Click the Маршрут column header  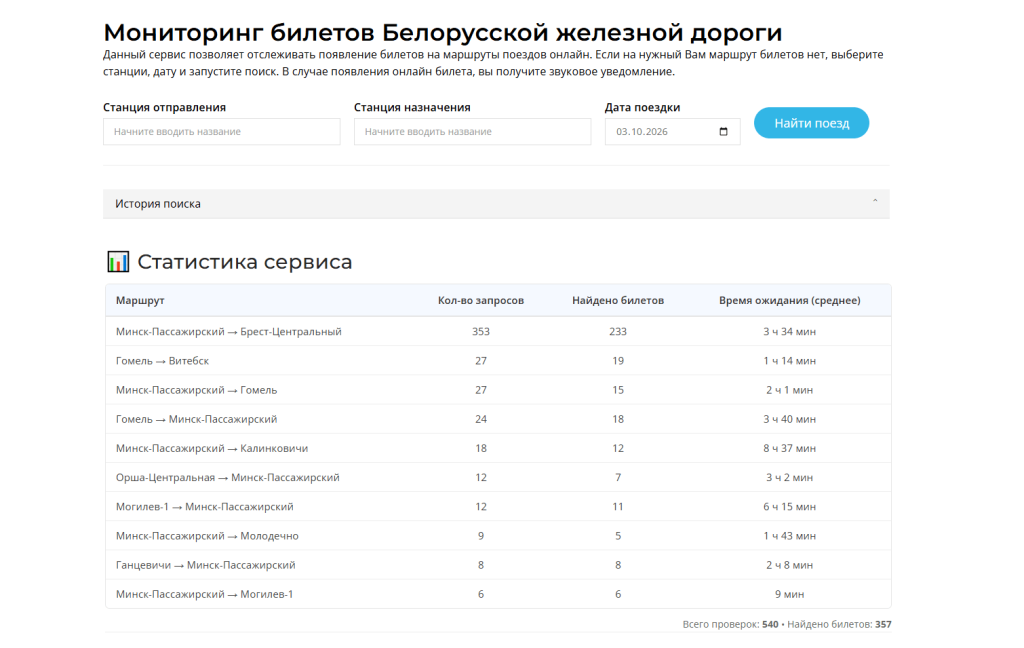pos(140,300)
